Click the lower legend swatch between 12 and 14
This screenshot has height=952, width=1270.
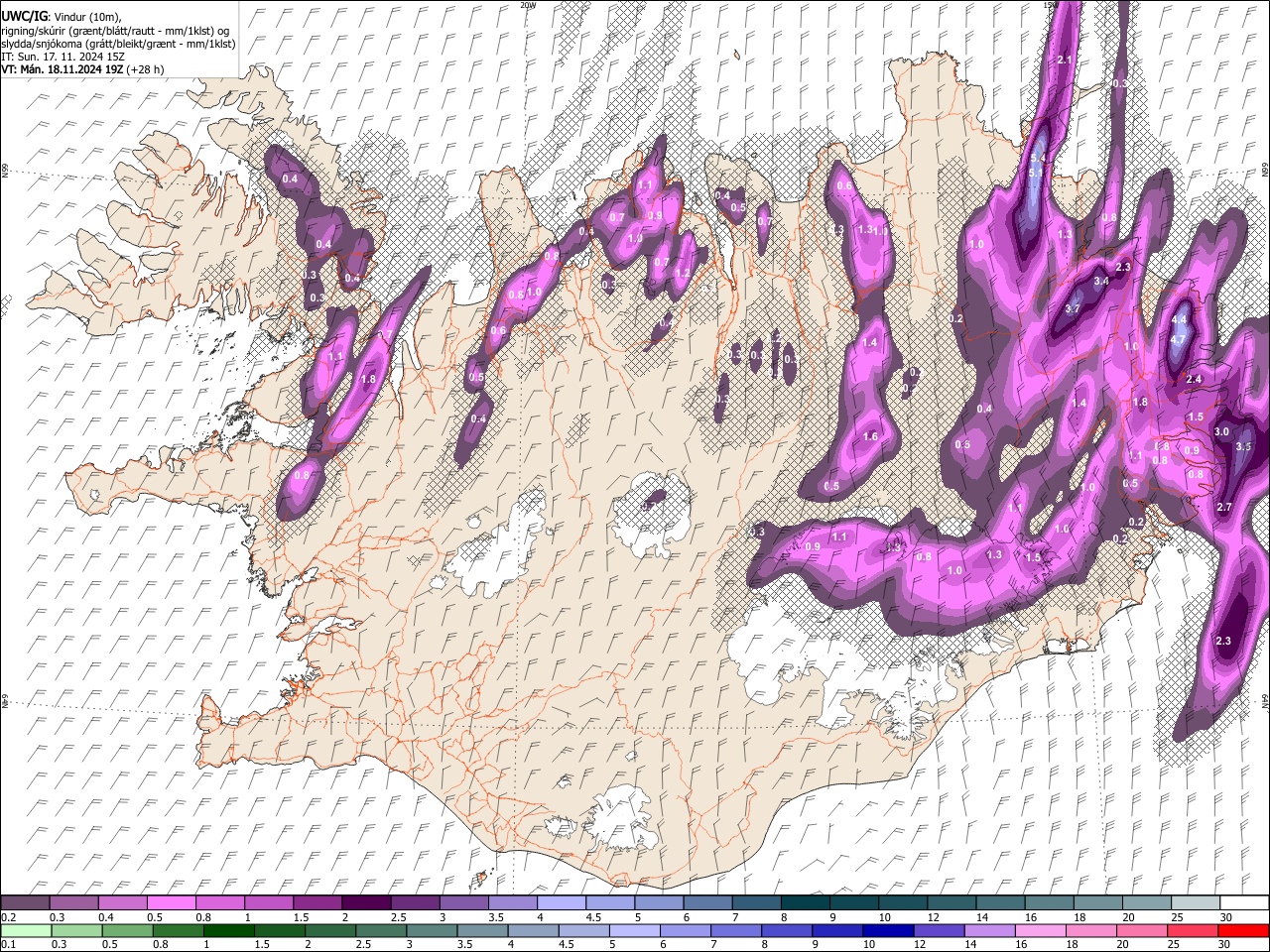(x=940, y=930)
